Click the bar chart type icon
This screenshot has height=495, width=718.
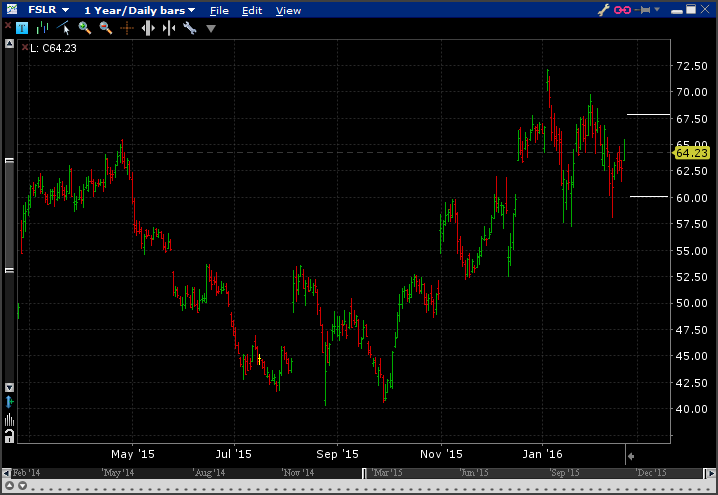click(x=42, y=28)
